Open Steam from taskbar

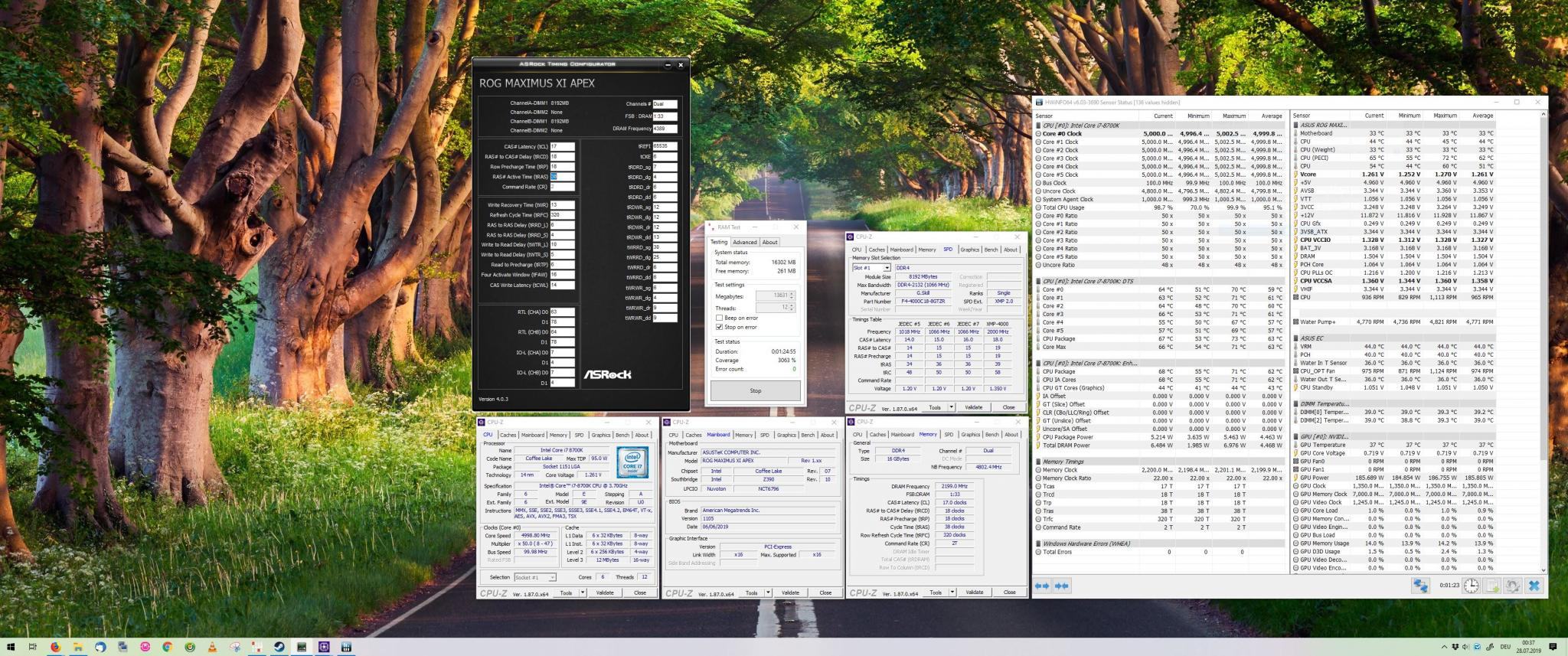click(x=279, y=647)
